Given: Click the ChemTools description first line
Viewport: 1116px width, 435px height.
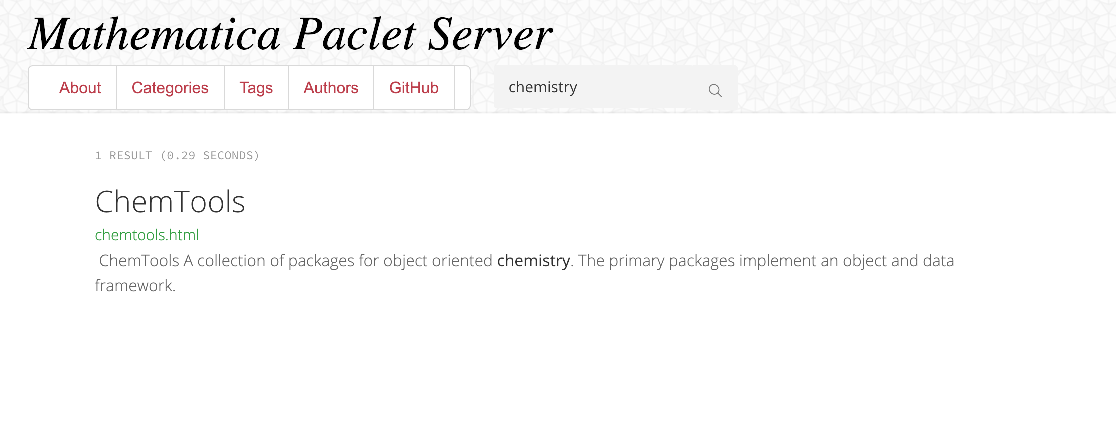Looking at the screenshot, I should pyautogui.click(x=526, y=261).
